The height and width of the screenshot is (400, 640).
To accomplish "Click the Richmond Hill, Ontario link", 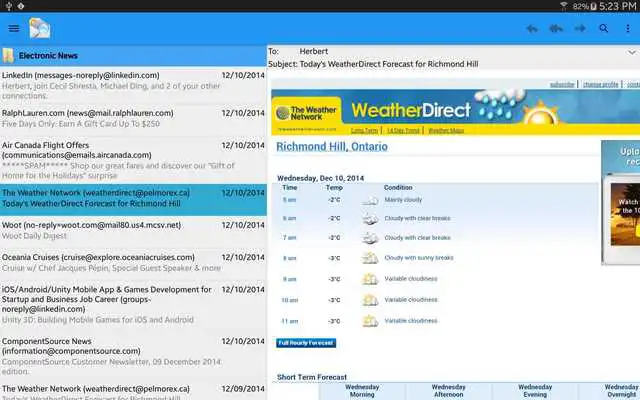I will 332,147.
